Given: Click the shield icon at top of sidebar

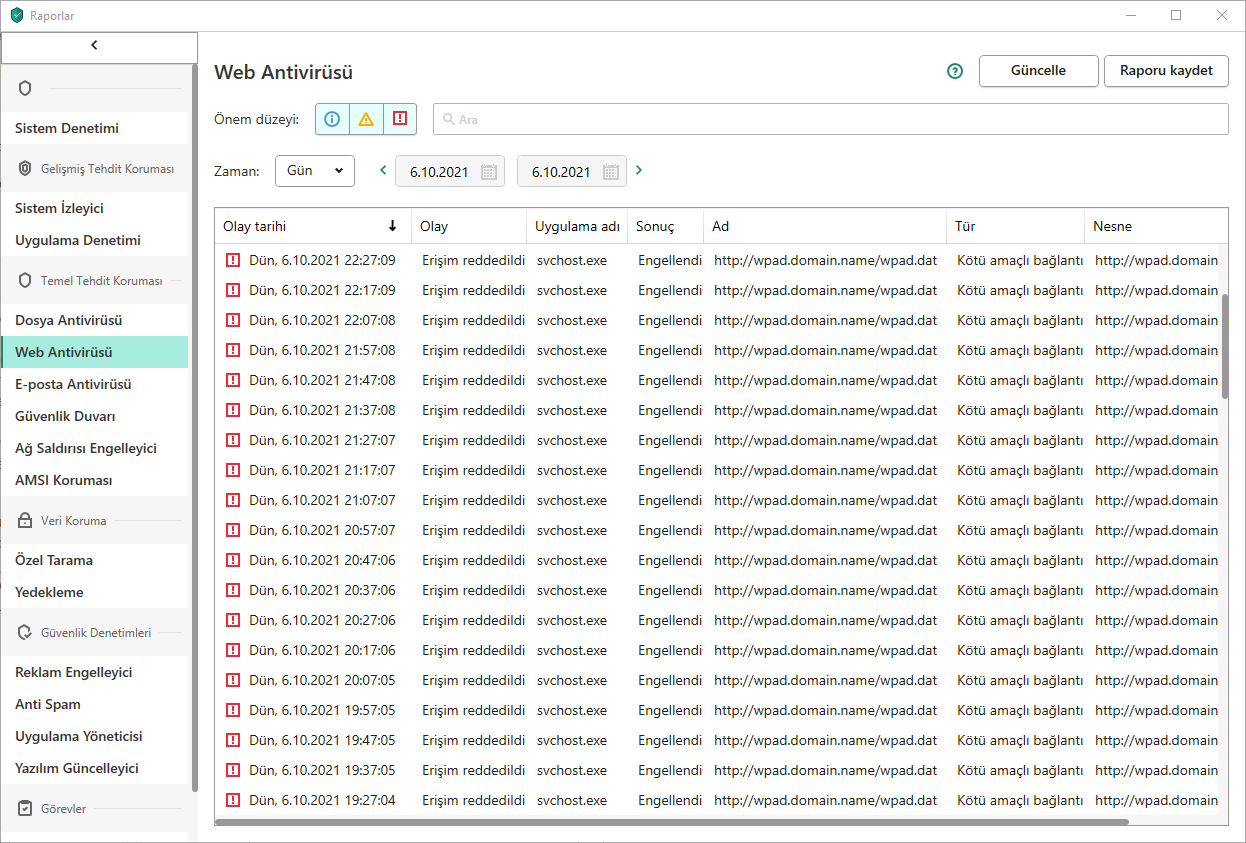Looking at the screenshot, I should pos(26,88).
